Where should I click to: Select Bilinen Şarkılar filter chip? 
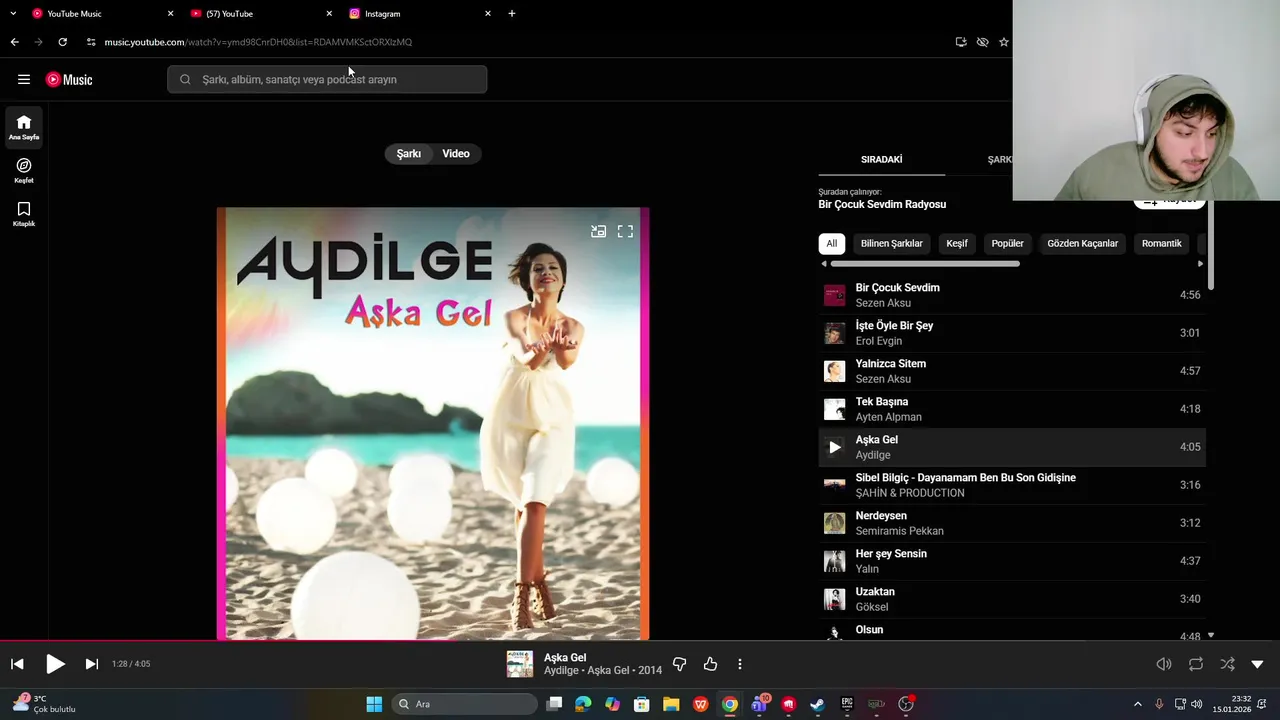pos(892,243)
